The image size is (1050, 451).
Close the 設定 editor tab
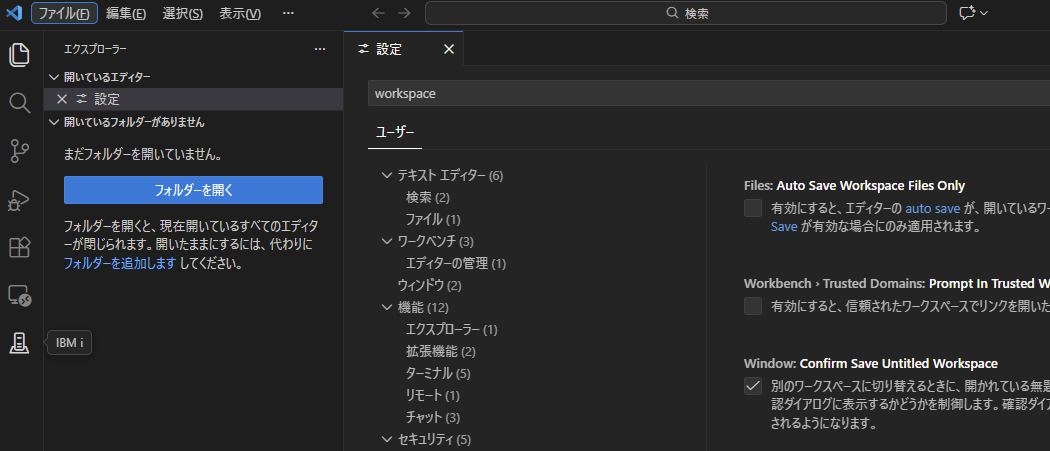click(x=449, y=49)
